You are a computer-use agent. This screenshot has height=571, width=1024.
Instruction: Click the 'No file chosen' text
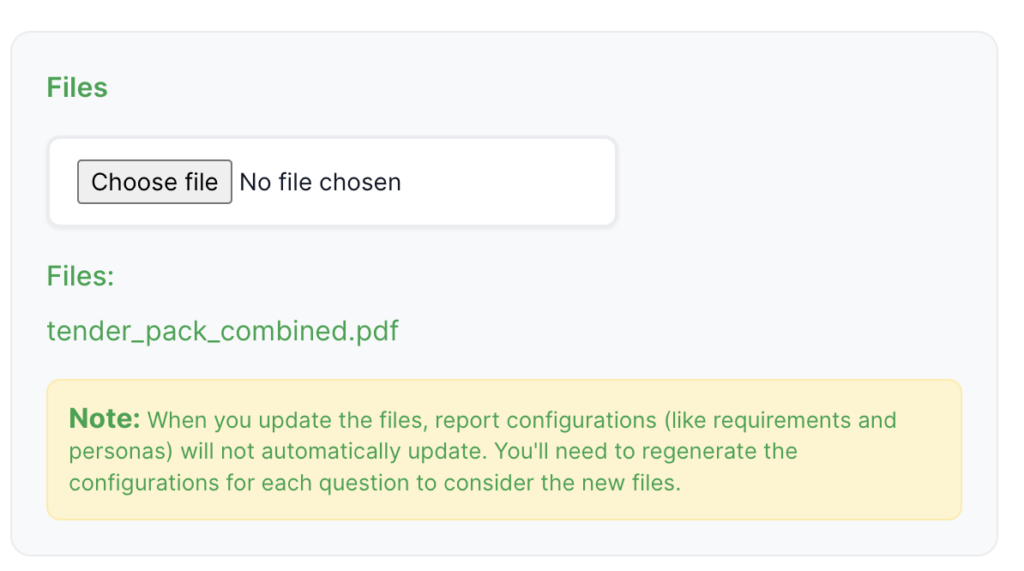click(320, 182)
